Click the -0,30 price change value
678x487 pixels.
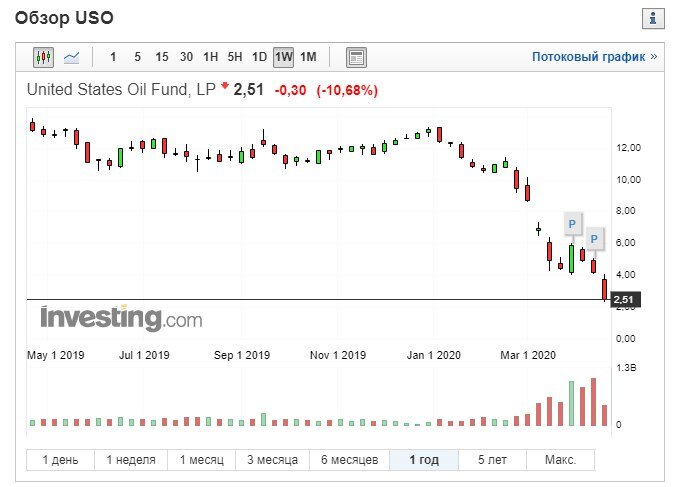coord(291,90)
